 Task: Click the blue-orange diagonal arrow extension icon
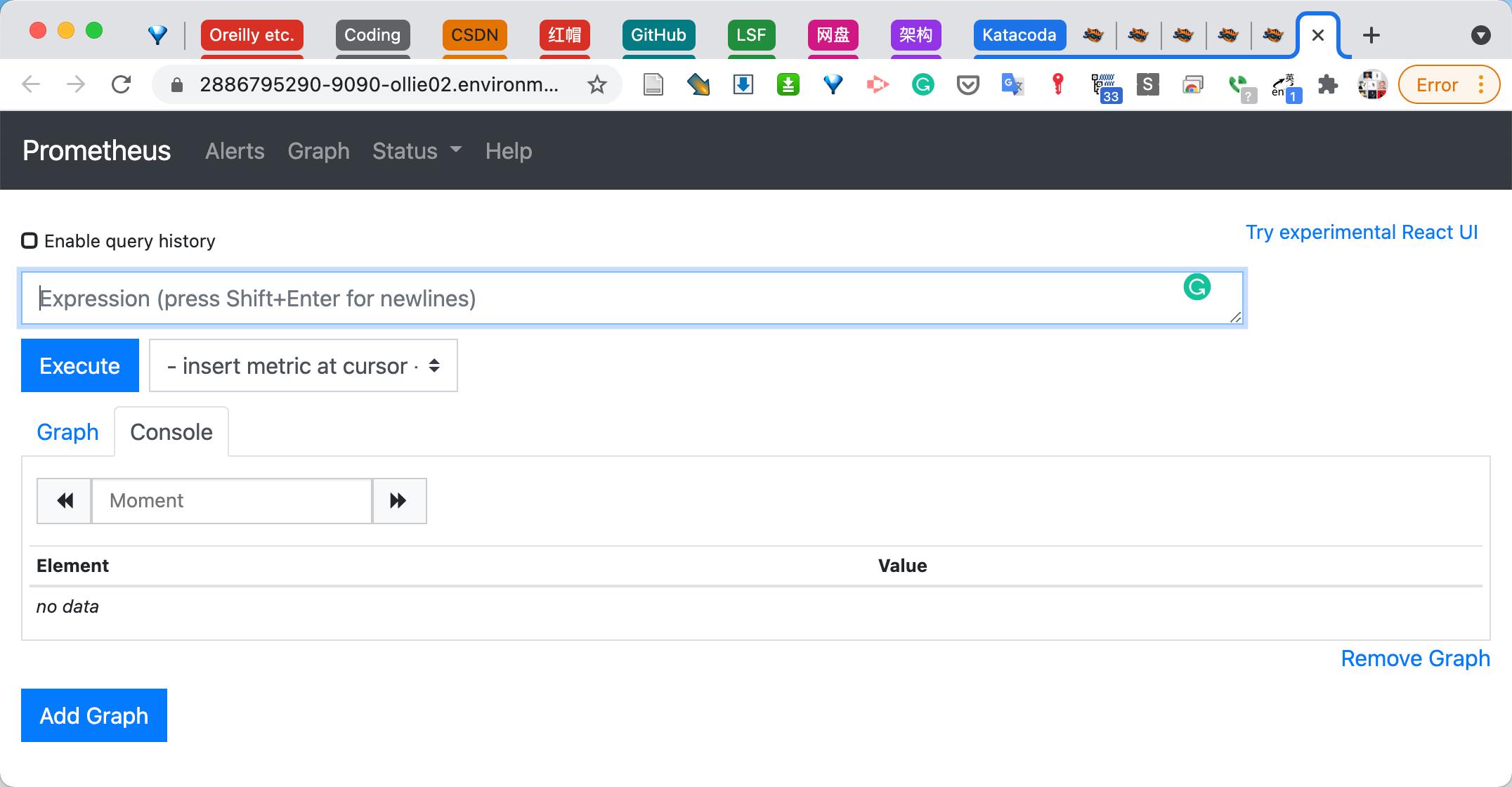[698, 85]
